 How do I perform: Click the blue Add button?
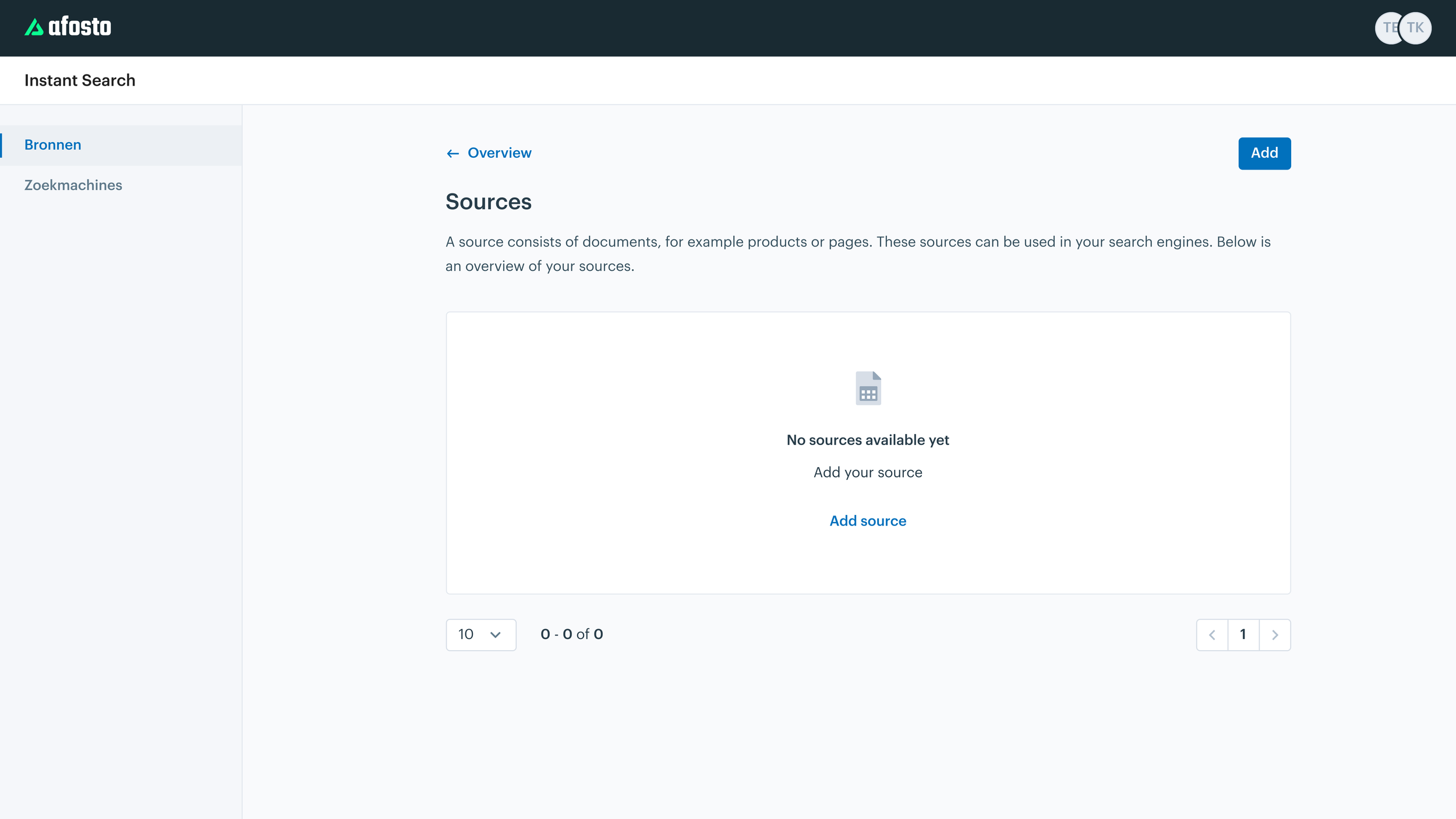coord(1264,153)
